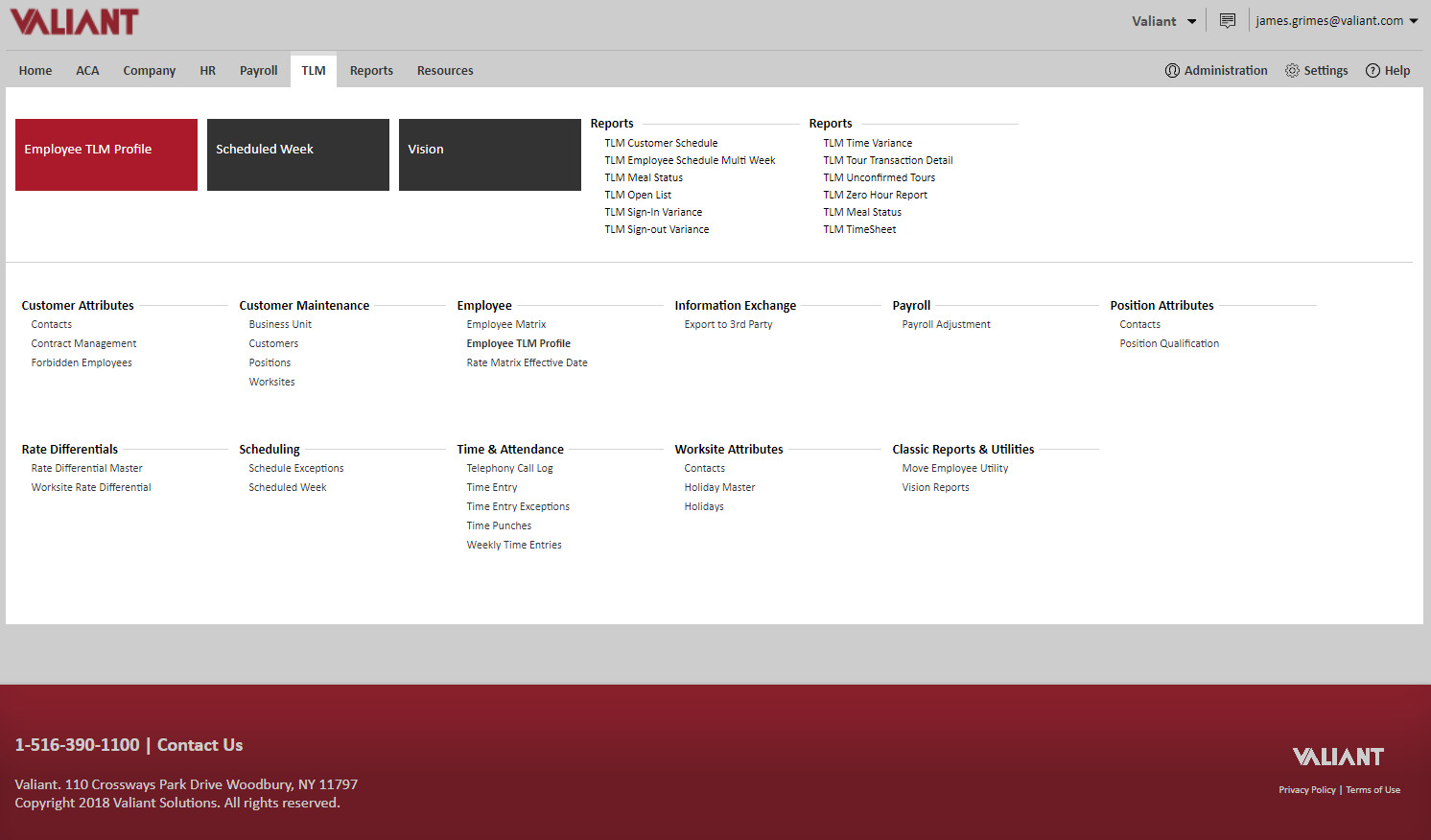Click Contacts under Worksite Attributes
The height and width of the screenshot is (840, 1431).
tap(705, 468)
